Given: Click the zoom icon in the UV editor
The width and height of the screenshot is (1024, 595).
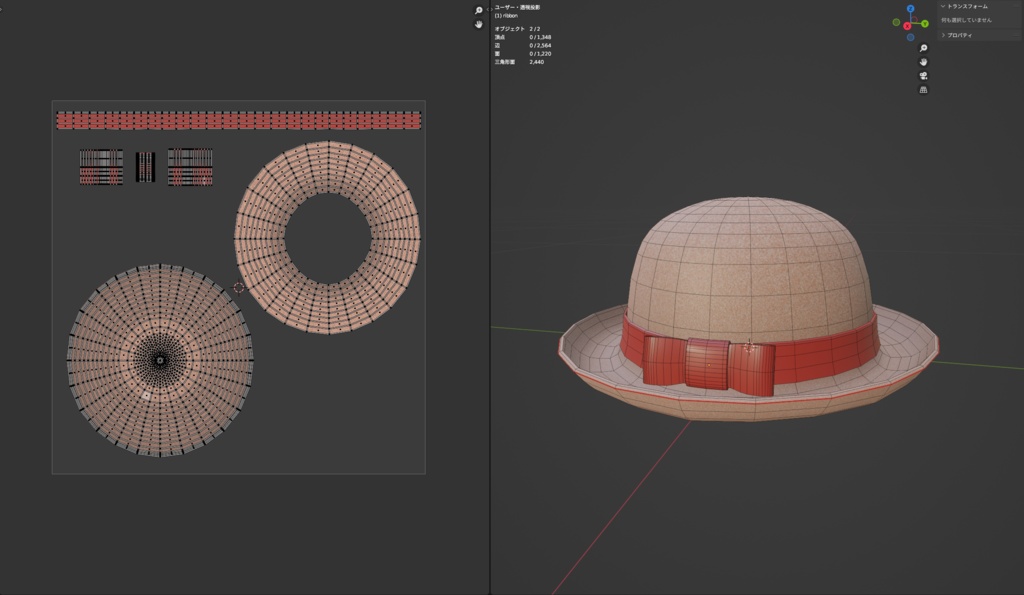Looking at the screenshot, I should [x=478, y=10].
